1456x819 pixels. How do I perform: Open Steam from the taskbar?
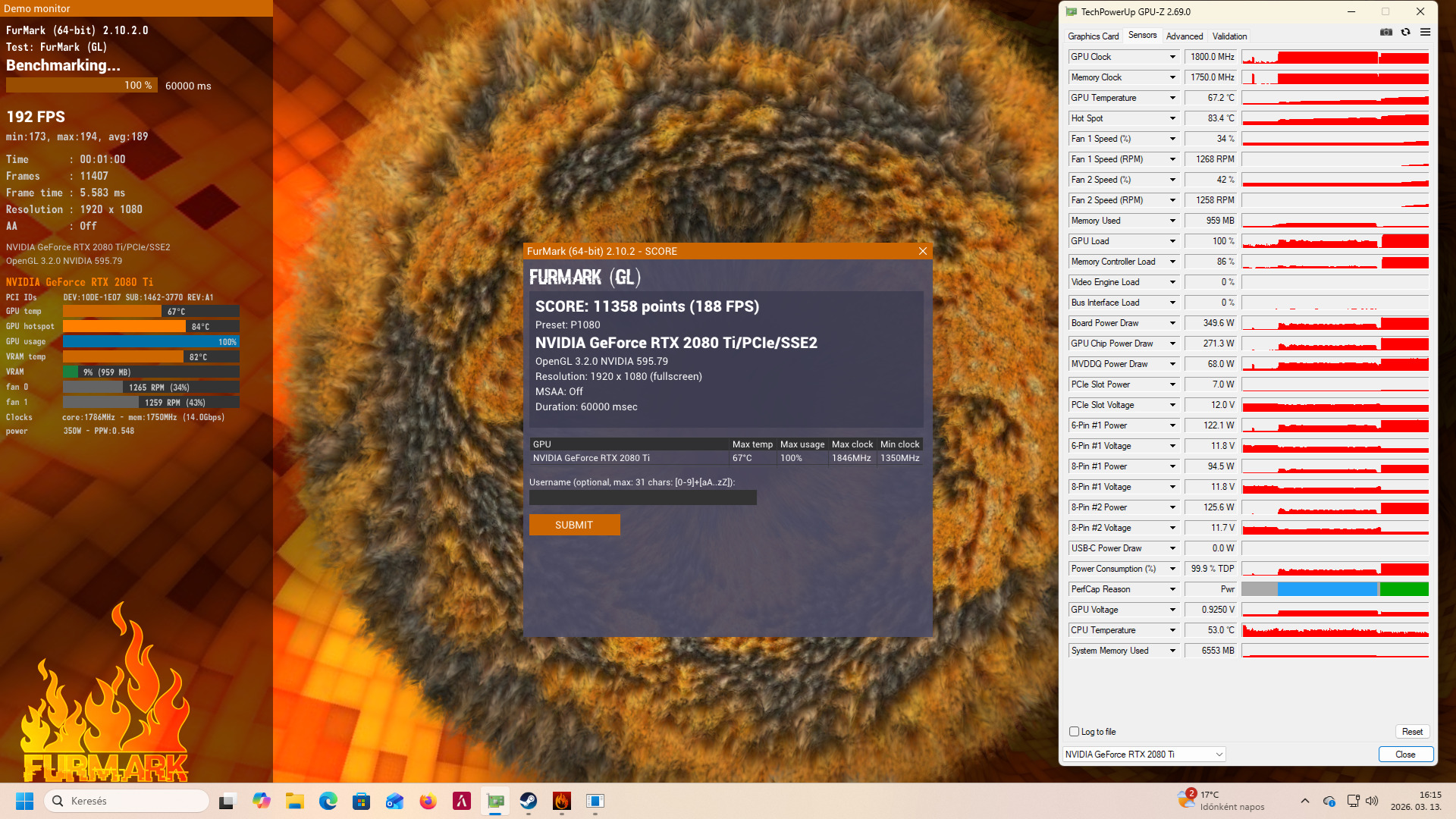coord(529,801)
